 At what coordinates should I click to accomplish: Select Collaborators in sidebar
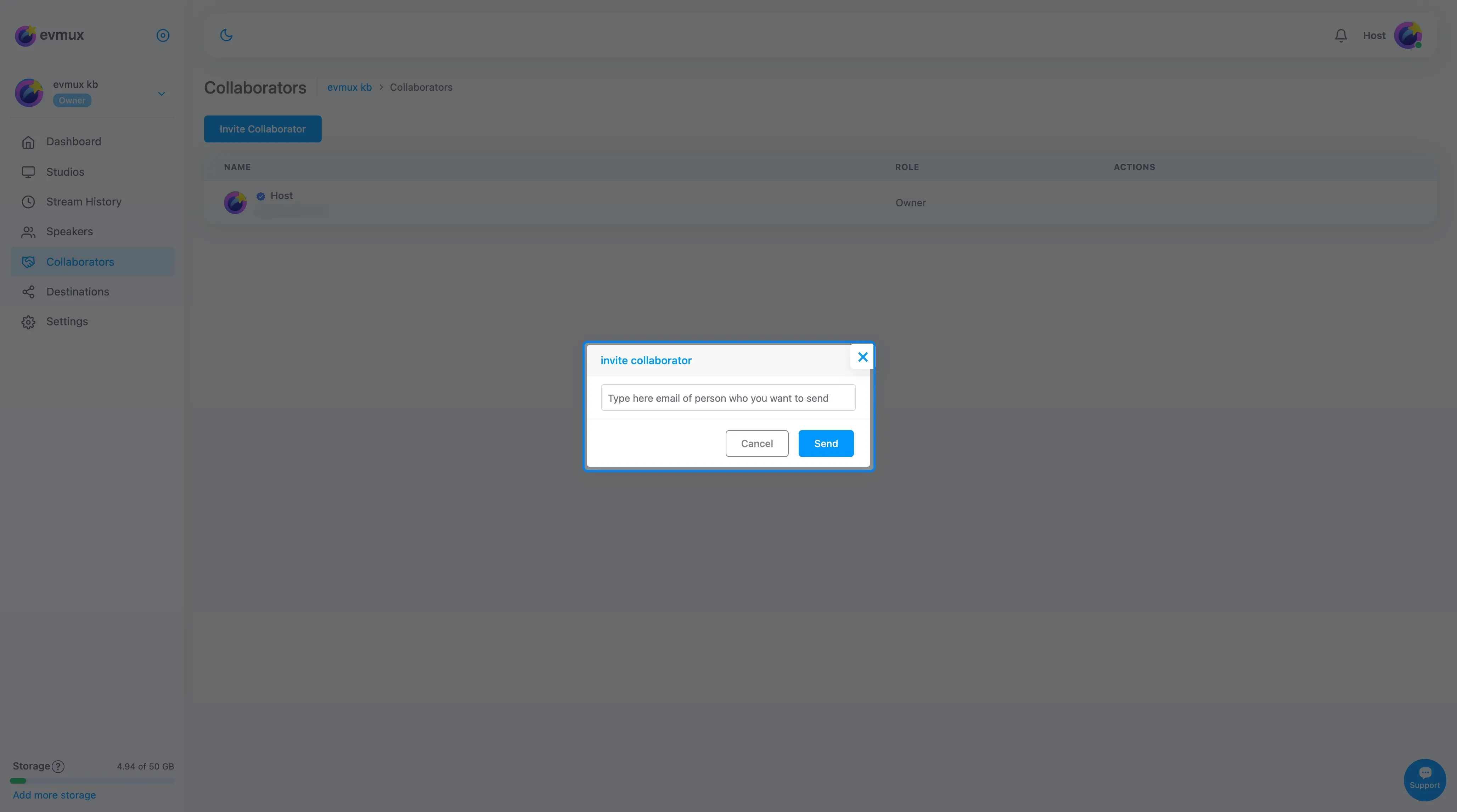pos(92,262)
